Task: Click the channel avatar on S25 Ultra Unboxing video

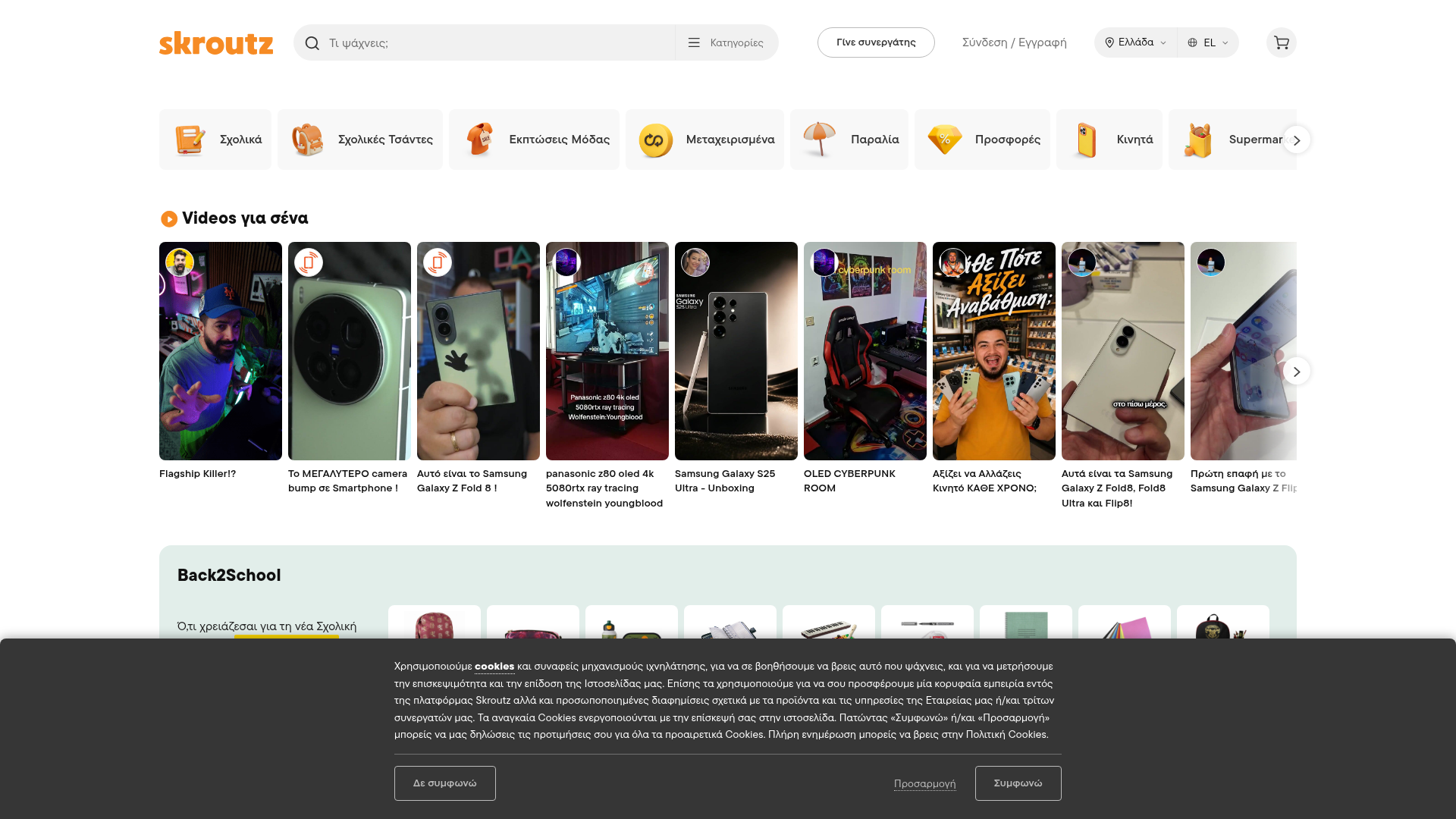Action: coord(695,262)
